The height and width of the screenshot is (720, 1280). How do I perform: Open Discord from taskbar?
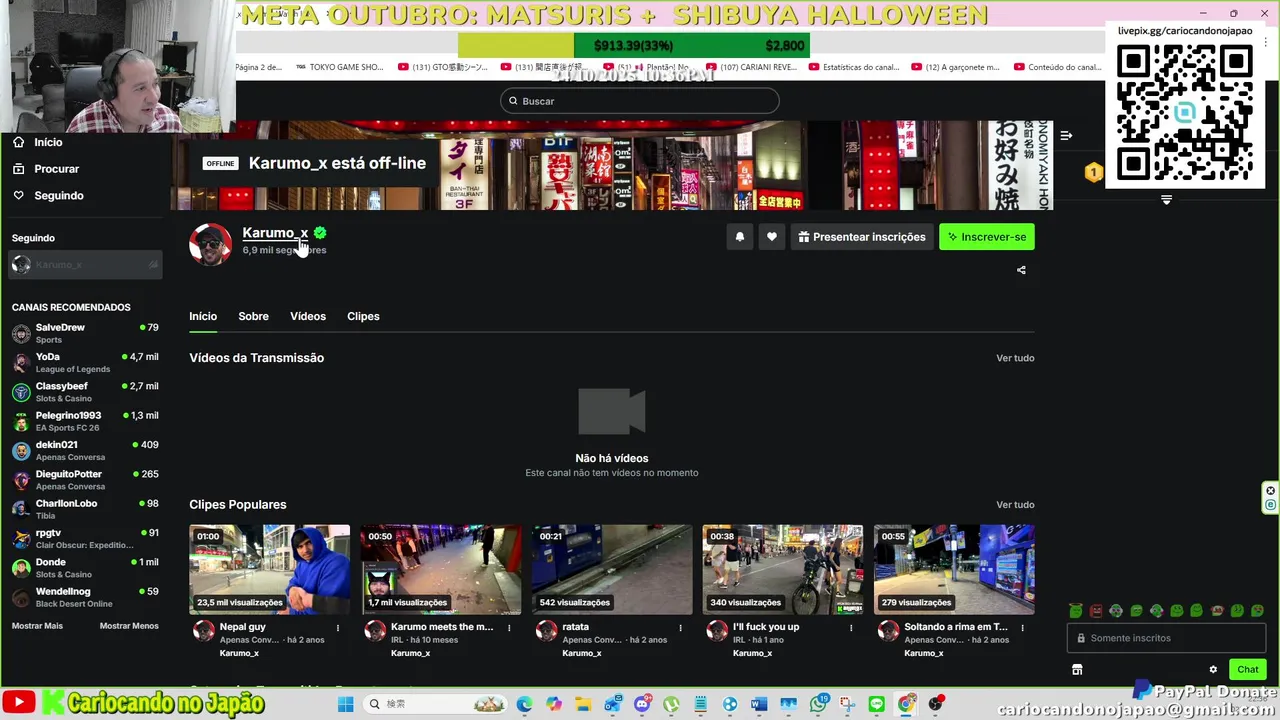(642, 704)
